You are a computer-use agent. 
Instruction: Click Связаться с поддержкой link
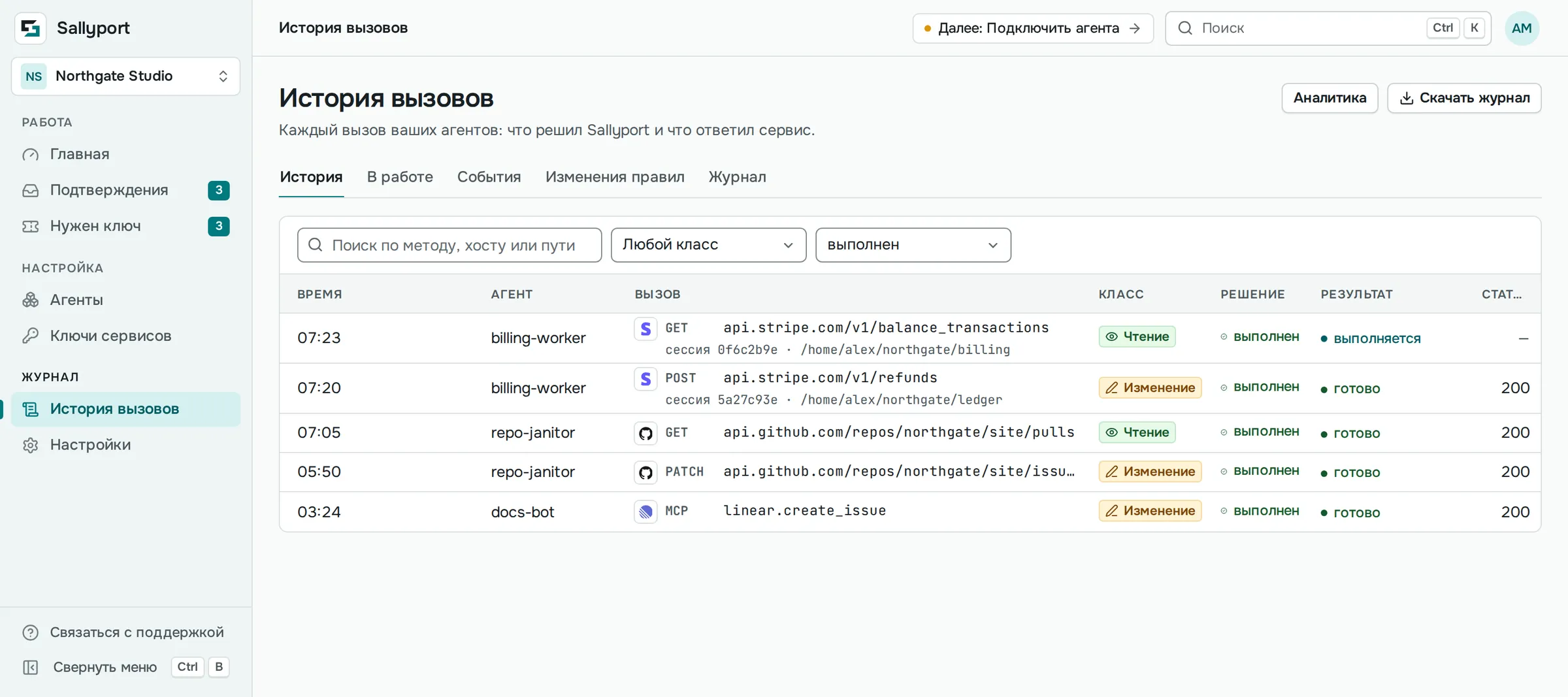125,632
